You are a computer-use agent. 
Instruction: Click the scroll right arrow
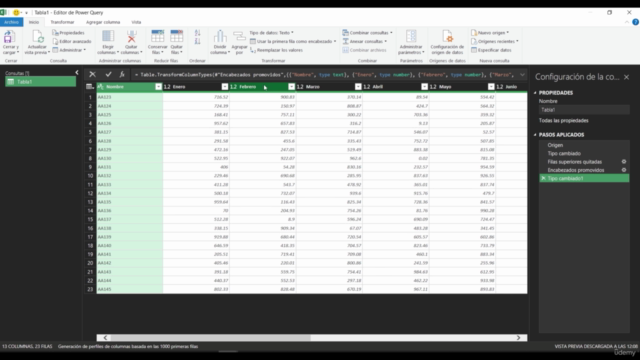[519, 338]
